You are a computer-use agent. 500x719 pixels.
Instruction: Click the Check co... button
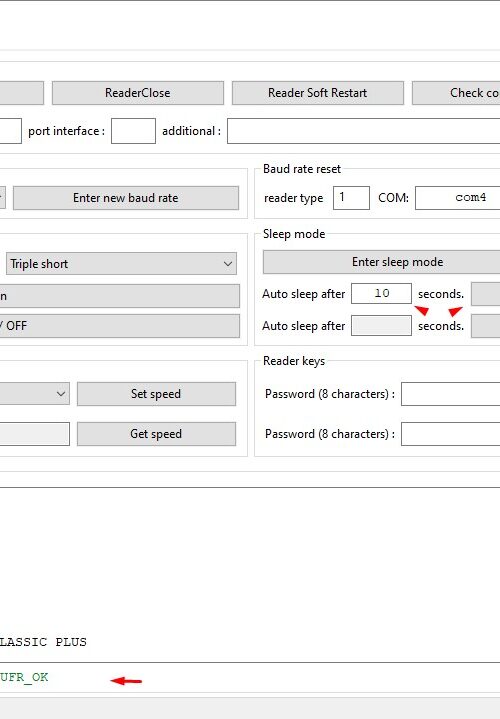[x=456, y=93]
